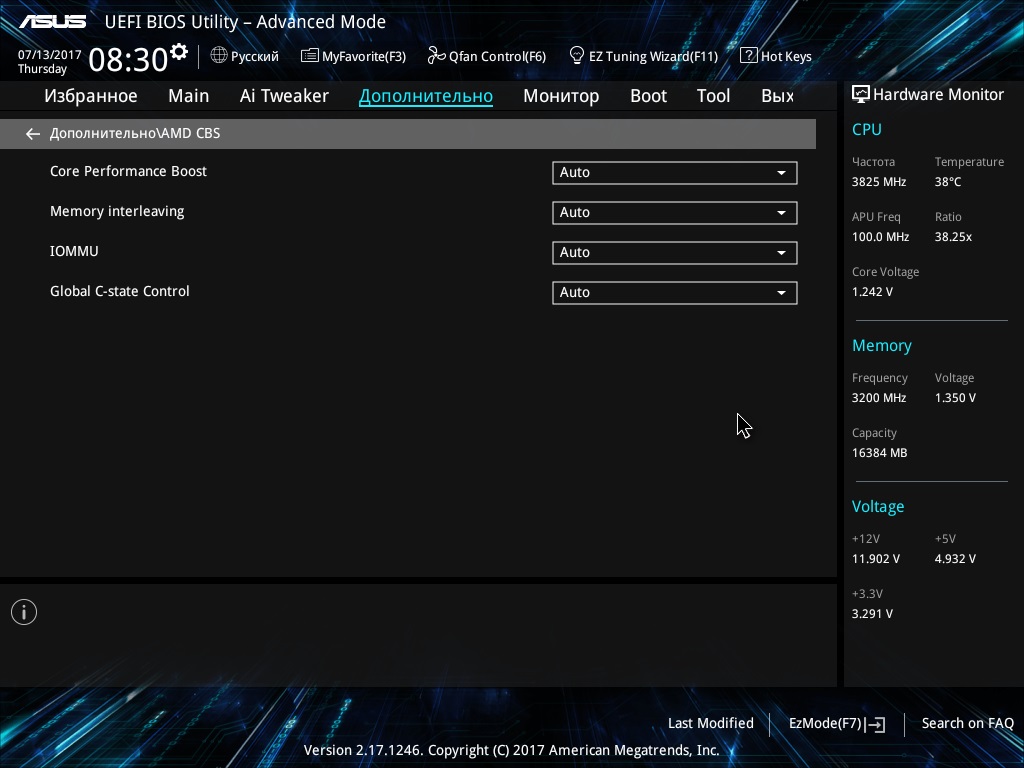
Task: Click the 08:30 clock display
Action: (129, 60)
